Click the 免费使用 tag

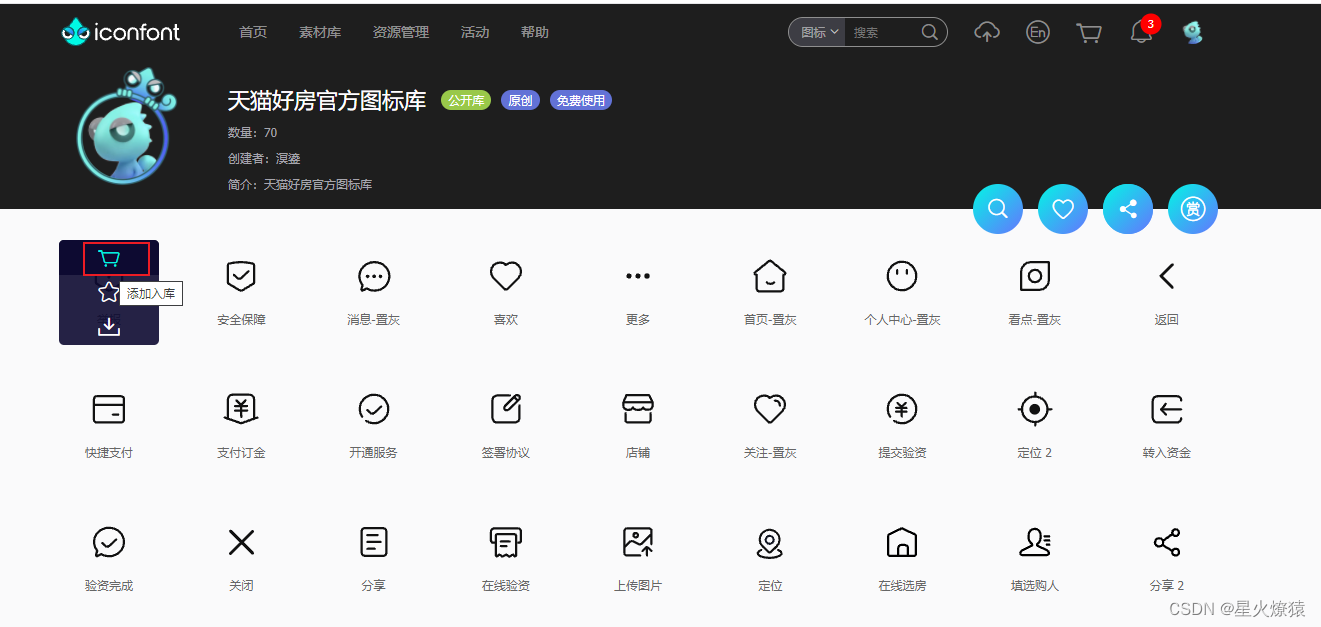pyautogui.click(x=580, y=100)
